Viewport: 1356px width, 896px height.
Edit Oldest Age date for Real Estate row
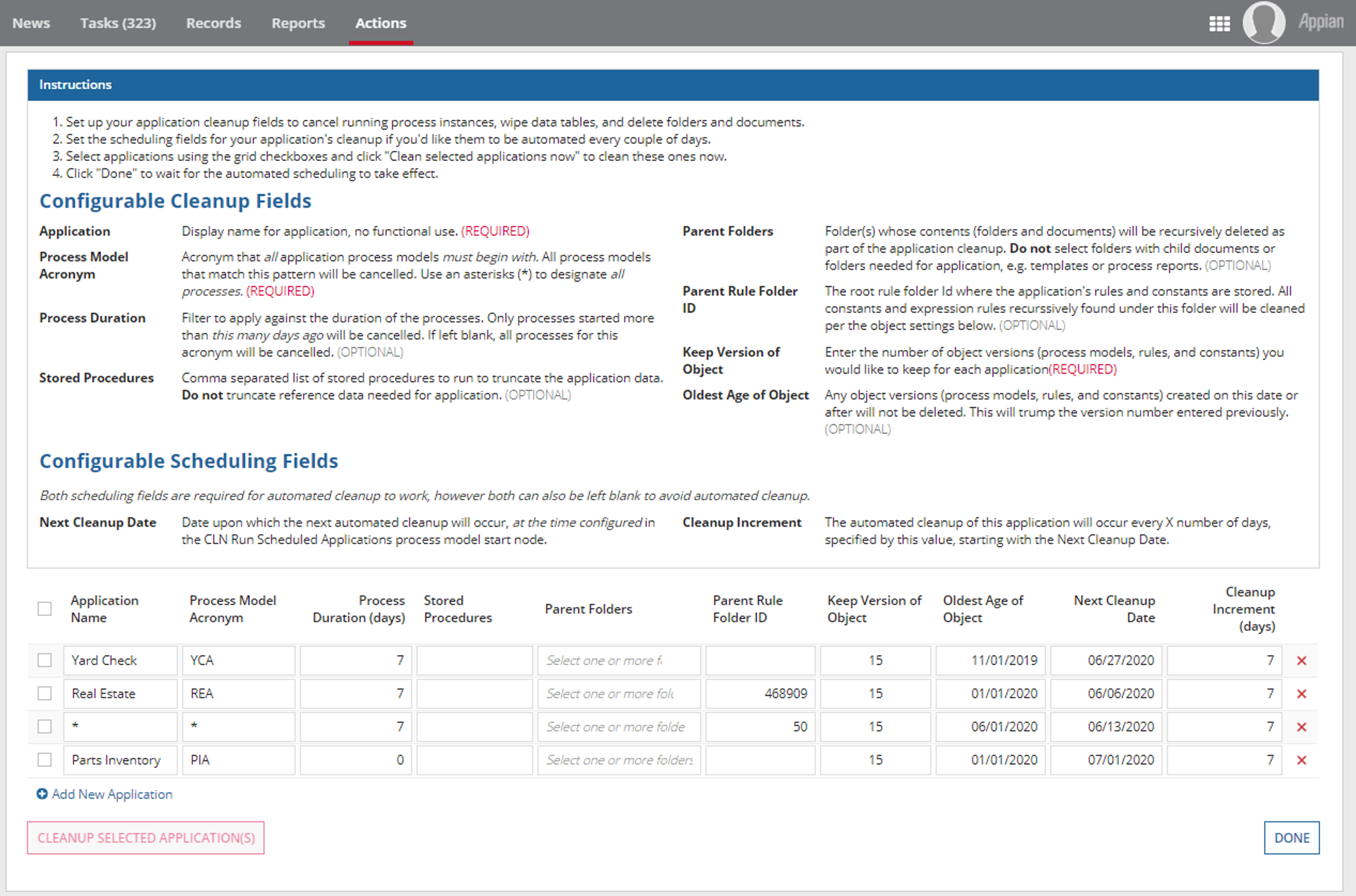coord(991,694)
